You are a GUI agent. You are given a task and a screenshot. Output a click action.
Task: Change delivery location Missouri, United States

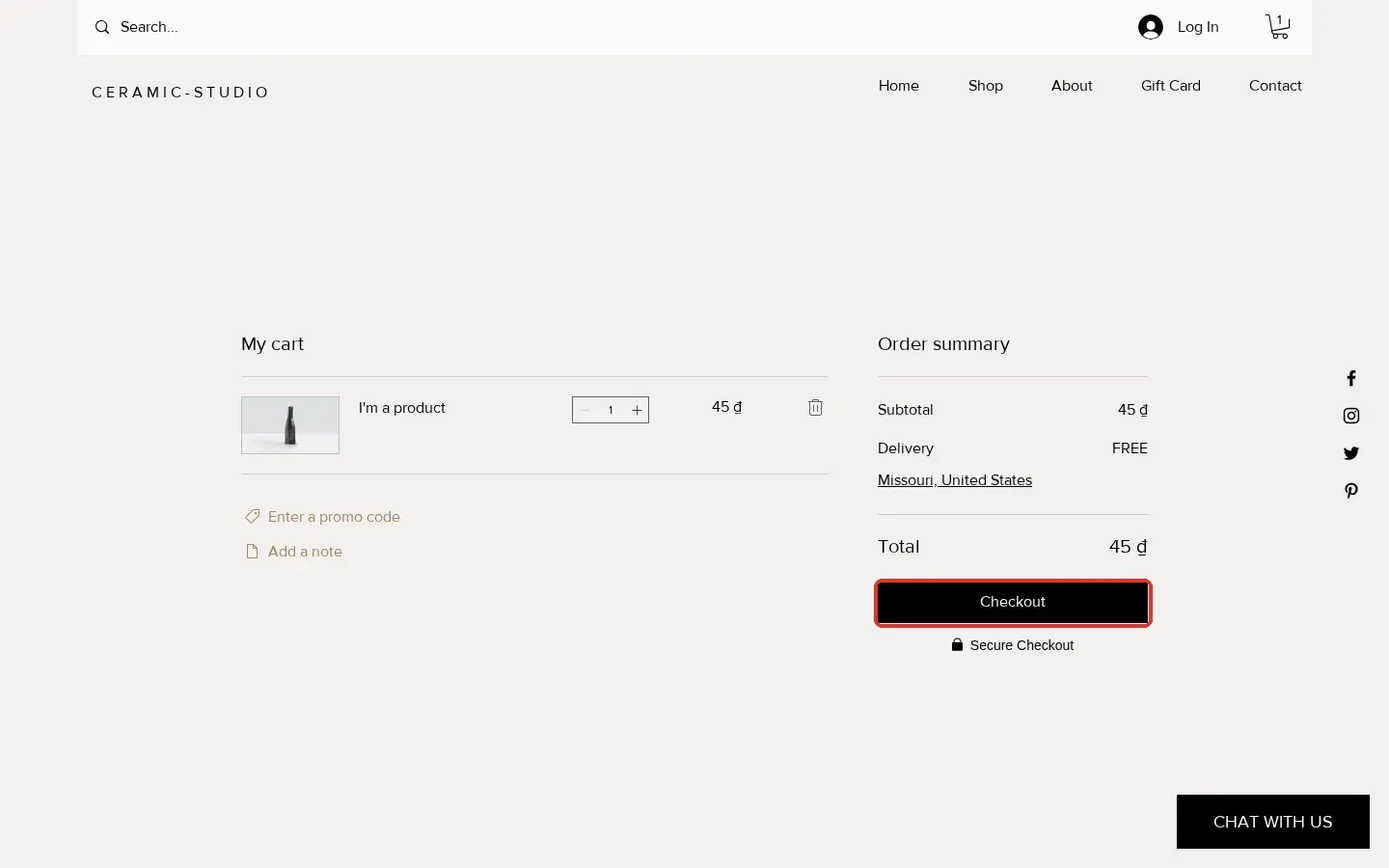click(x=955, y=479)
